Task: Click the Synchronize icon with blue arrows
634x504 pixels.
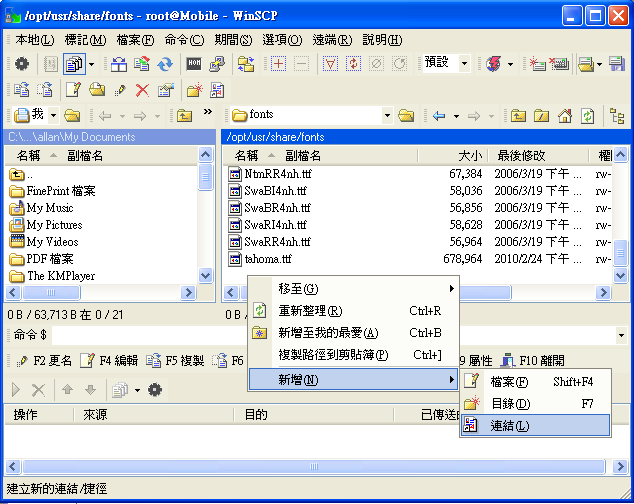Action: pyautogui.click(x=165, y=64)
